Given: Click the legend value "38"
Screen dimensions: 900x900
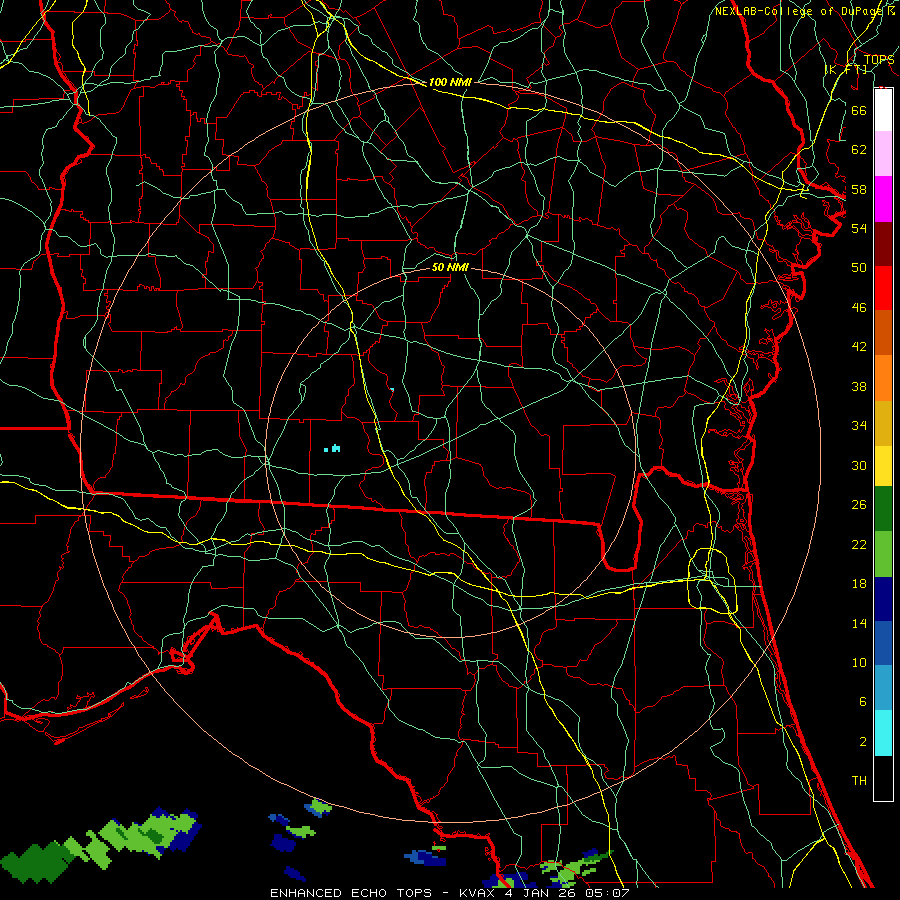Looking at the screenshot, I should [859, 386].
